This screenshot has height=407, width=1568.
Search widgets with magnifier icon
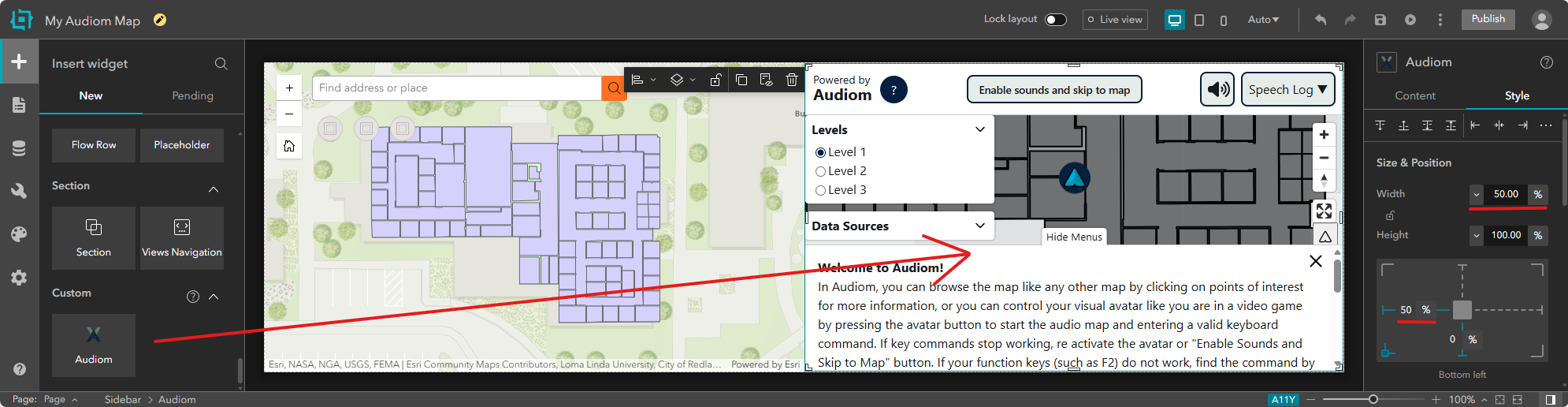[221, 63]
